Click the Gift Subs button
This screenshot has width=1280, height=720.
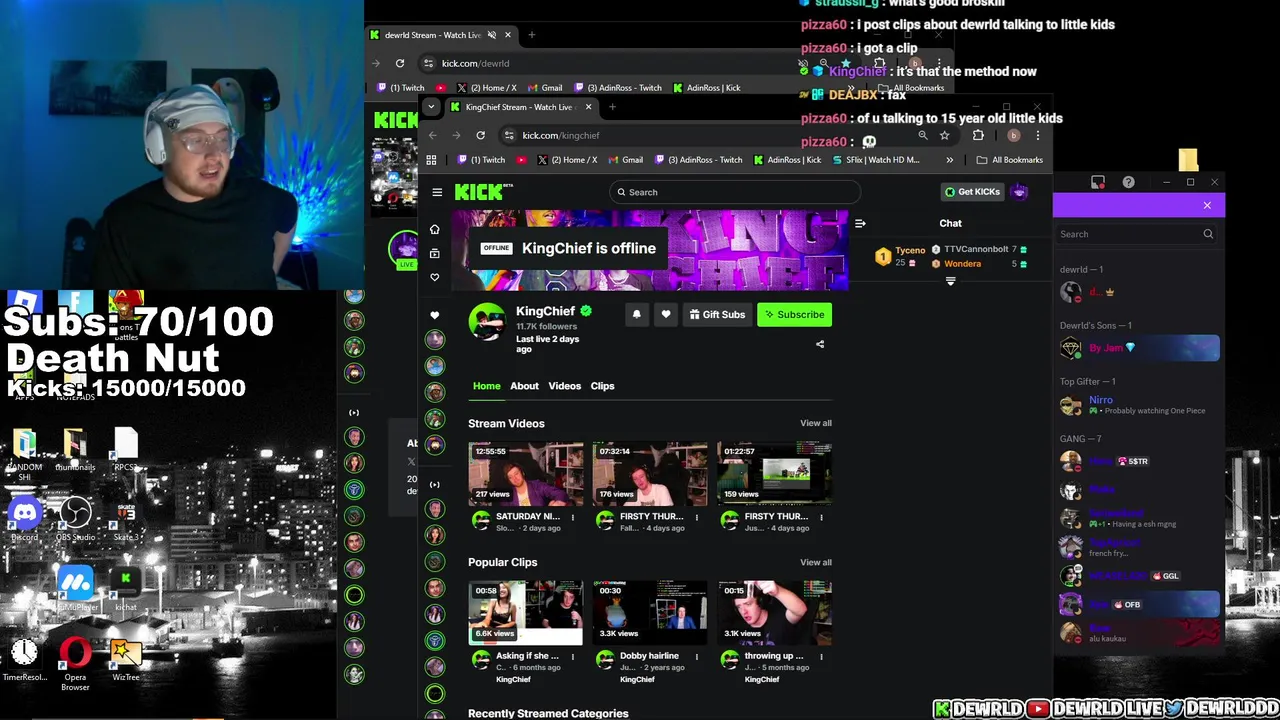tap(717, 314)
